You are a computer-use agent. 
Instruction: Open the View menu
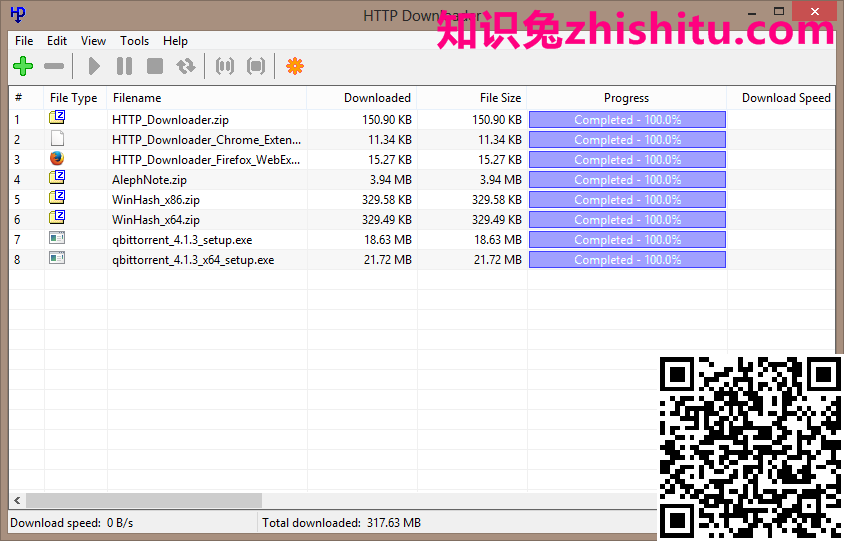coord(93,41)
